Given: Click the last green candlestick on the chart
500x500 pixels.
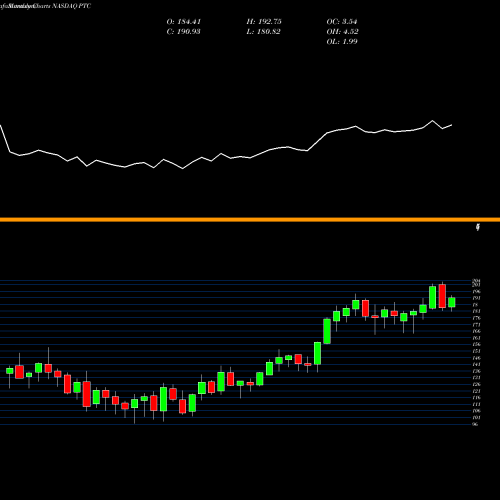Looking at the screenshot, I should 452,302.
